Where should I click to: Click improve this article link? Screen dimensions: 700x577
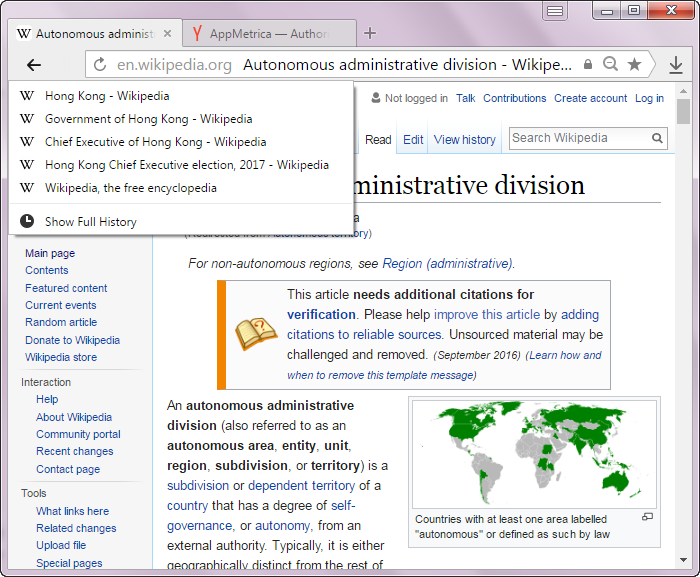487,314
